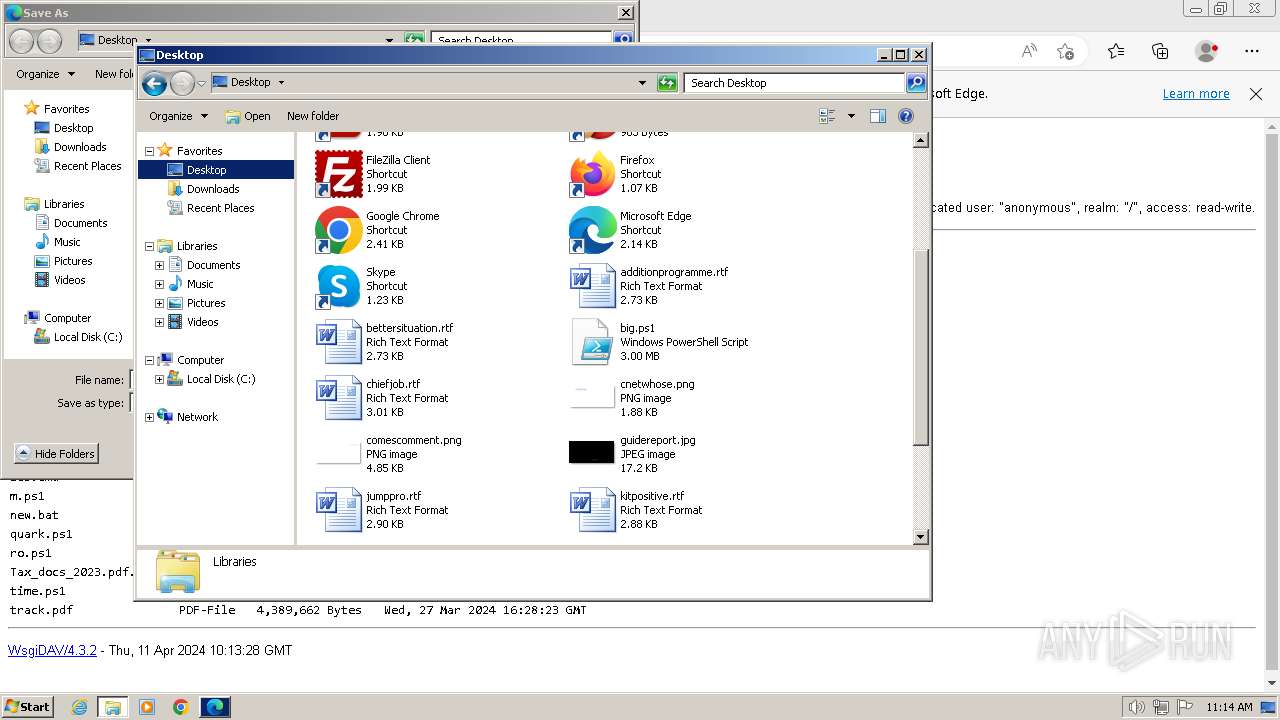This screenshot has width=1280, height=720.
Task: Expand the Local Disk (C:) node
Action: click(159, 379)
